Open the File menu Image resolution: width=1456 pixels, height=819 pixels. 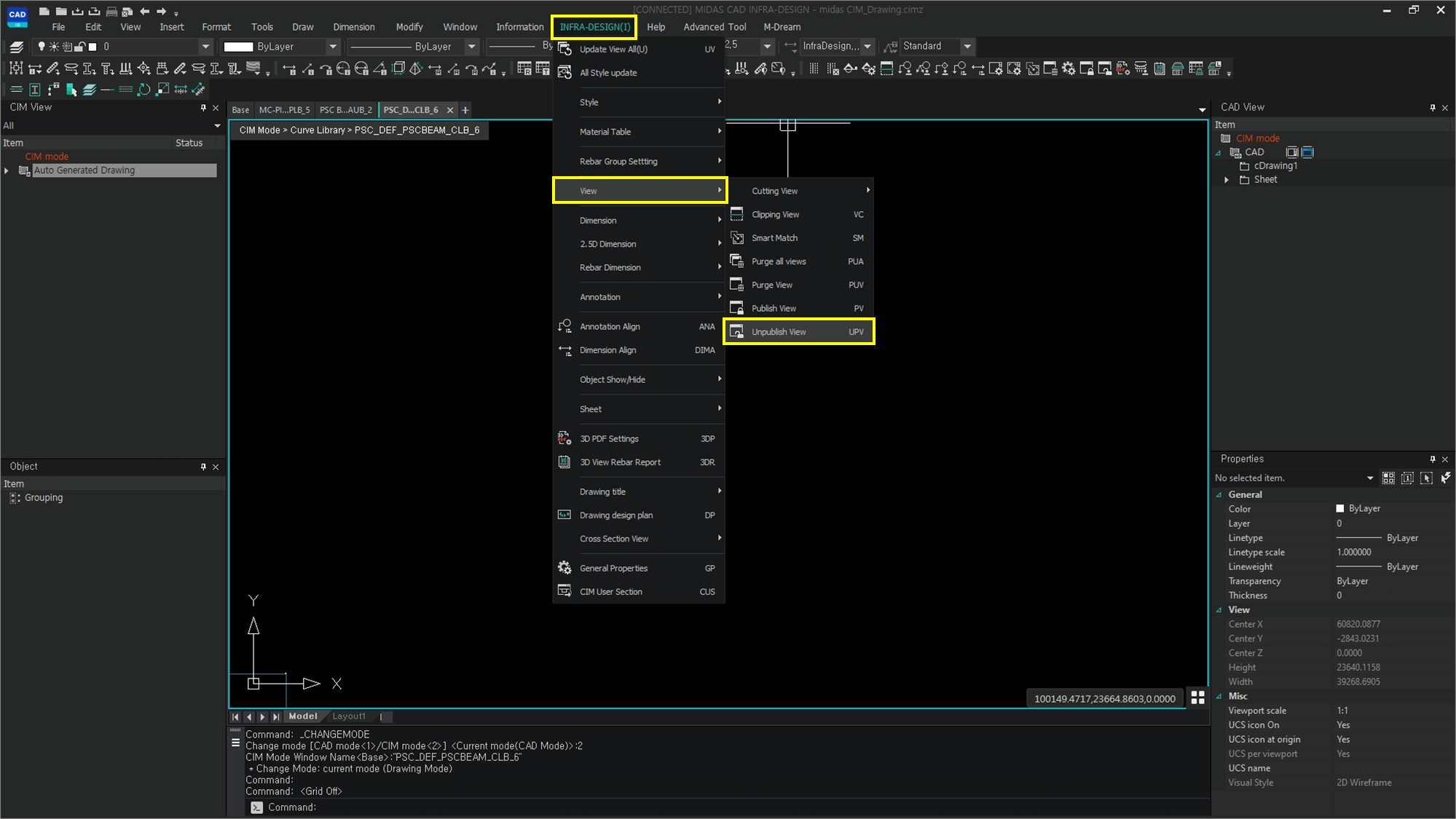click(58, 27)
